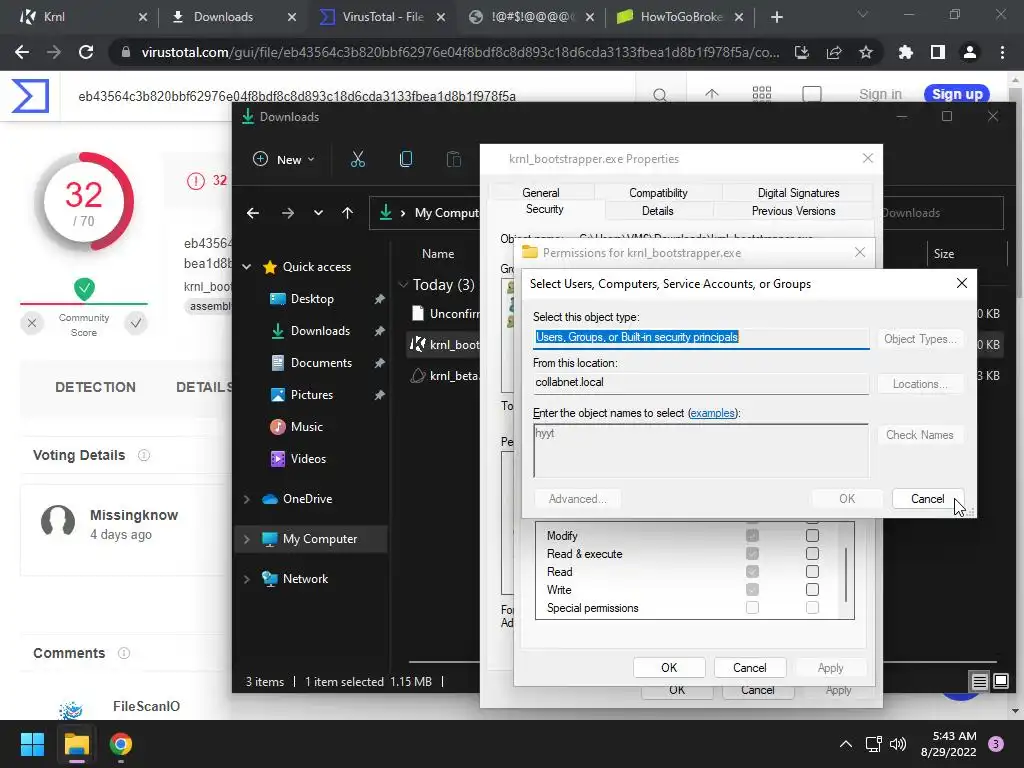Share this page icon in address bar
The height and width of the screenshot is (768, 1024).
click(834, 52)
